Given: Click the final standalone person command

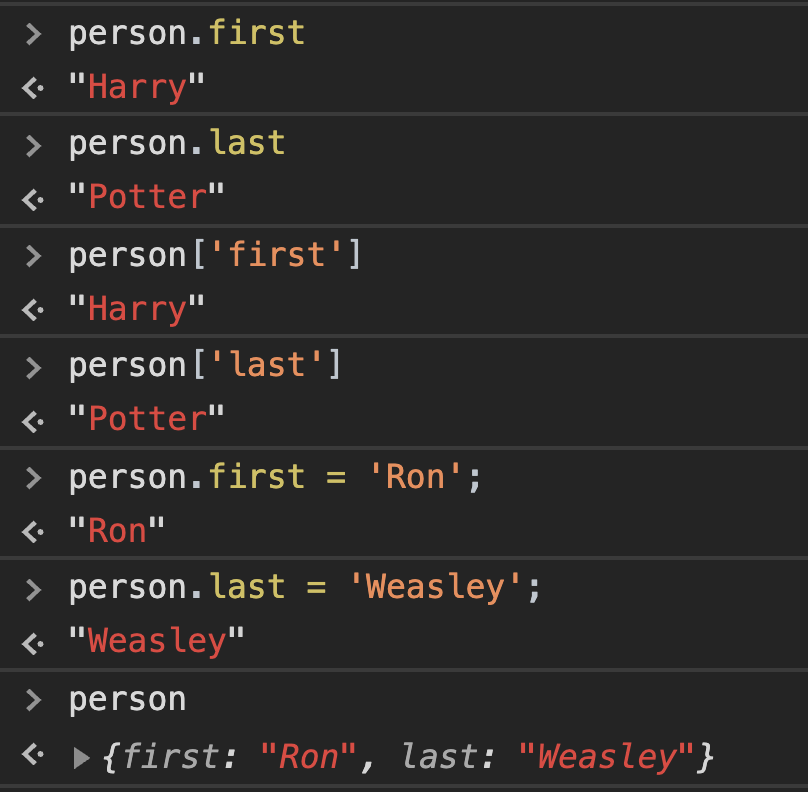Looking at the screenshot, I should pyautogui.click(x=127, y=699).
